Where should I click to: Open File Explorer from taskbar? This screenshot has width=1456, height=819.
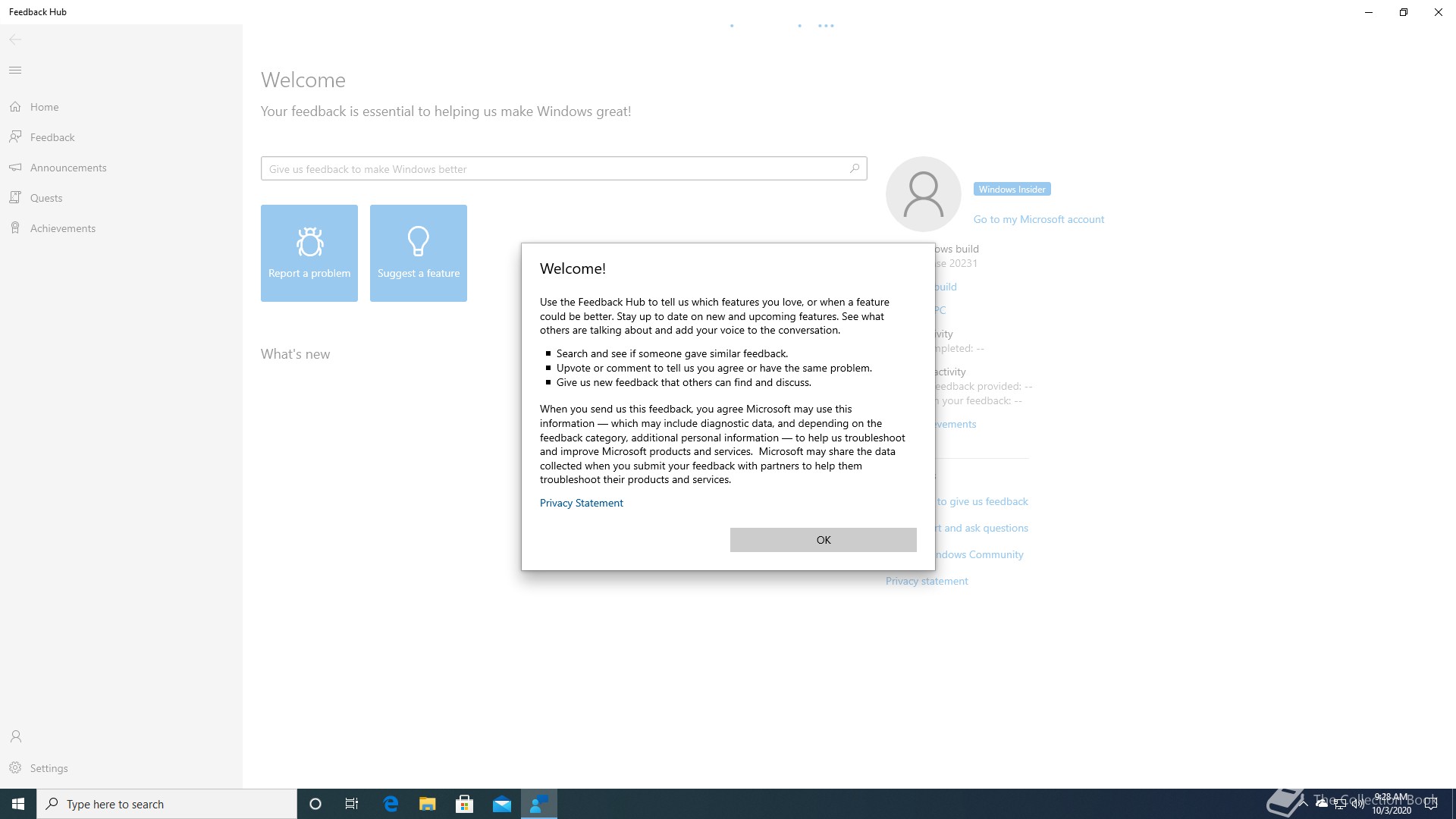(x=428, y=804)
